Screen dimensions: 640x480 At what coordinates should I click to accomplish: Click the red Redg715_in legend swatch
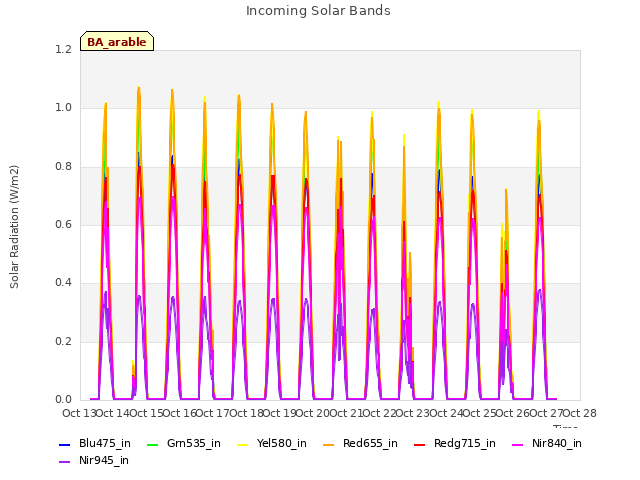coord(420,444)
